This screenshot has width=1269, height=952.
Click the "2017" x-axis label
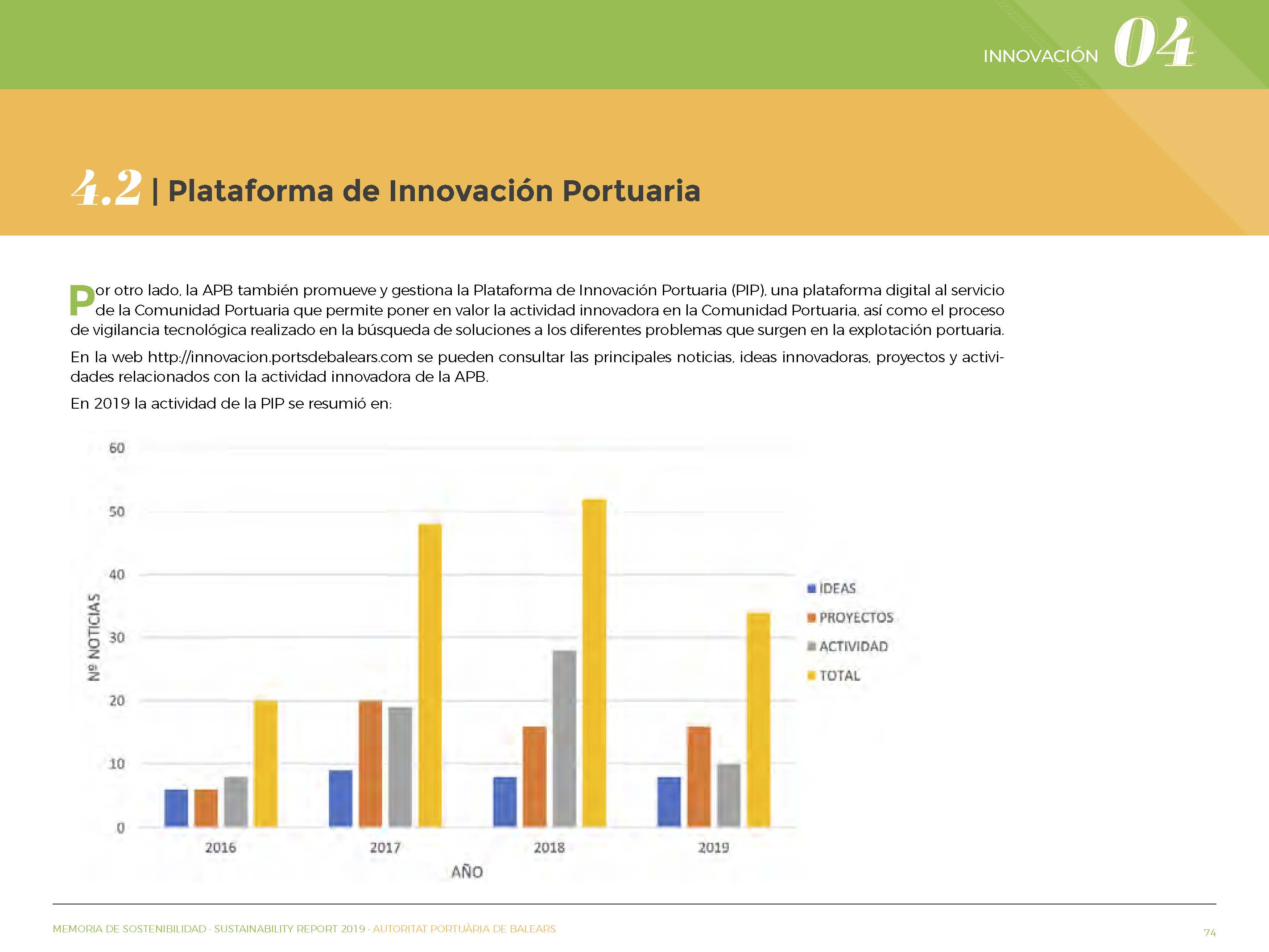pos(385,848)
